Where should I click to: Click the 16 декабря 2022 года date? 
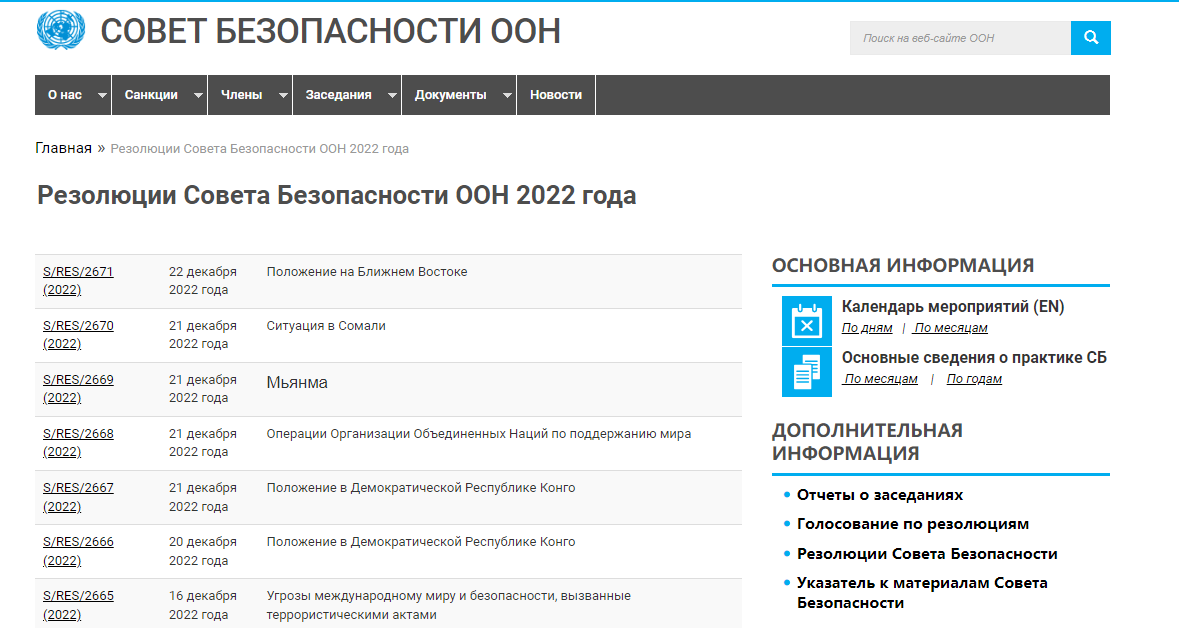point(203,605)
